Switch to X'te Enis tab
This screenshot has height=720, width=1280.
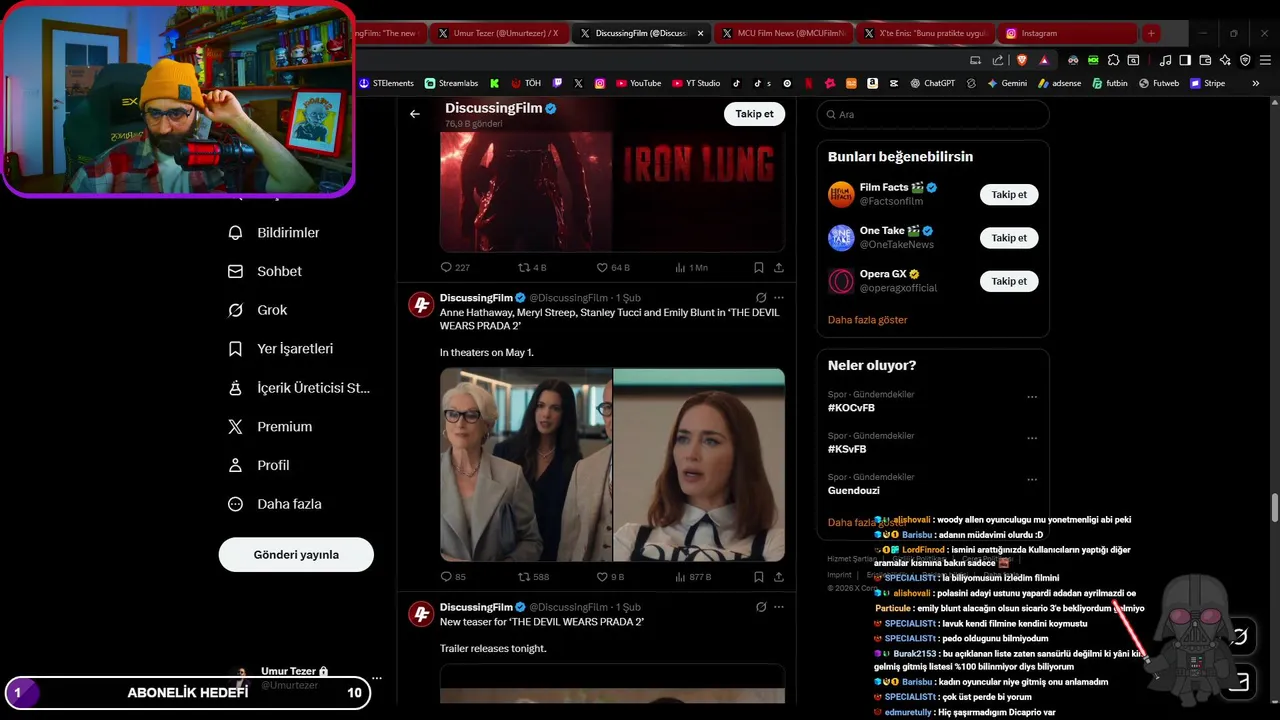pyautogui.click(x=925, y=33)
